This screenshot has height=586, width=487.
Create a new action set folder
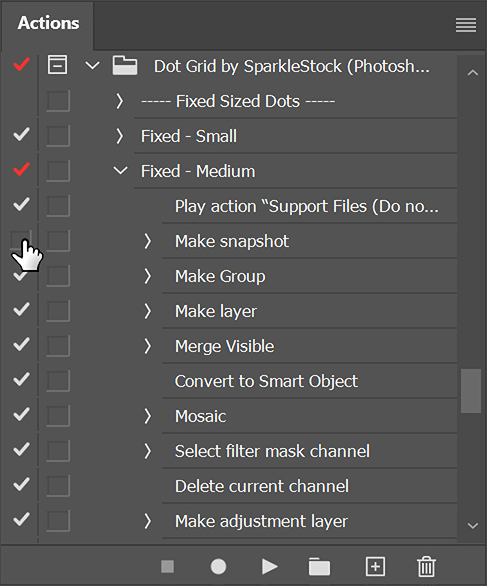click(x=319, y=567)
